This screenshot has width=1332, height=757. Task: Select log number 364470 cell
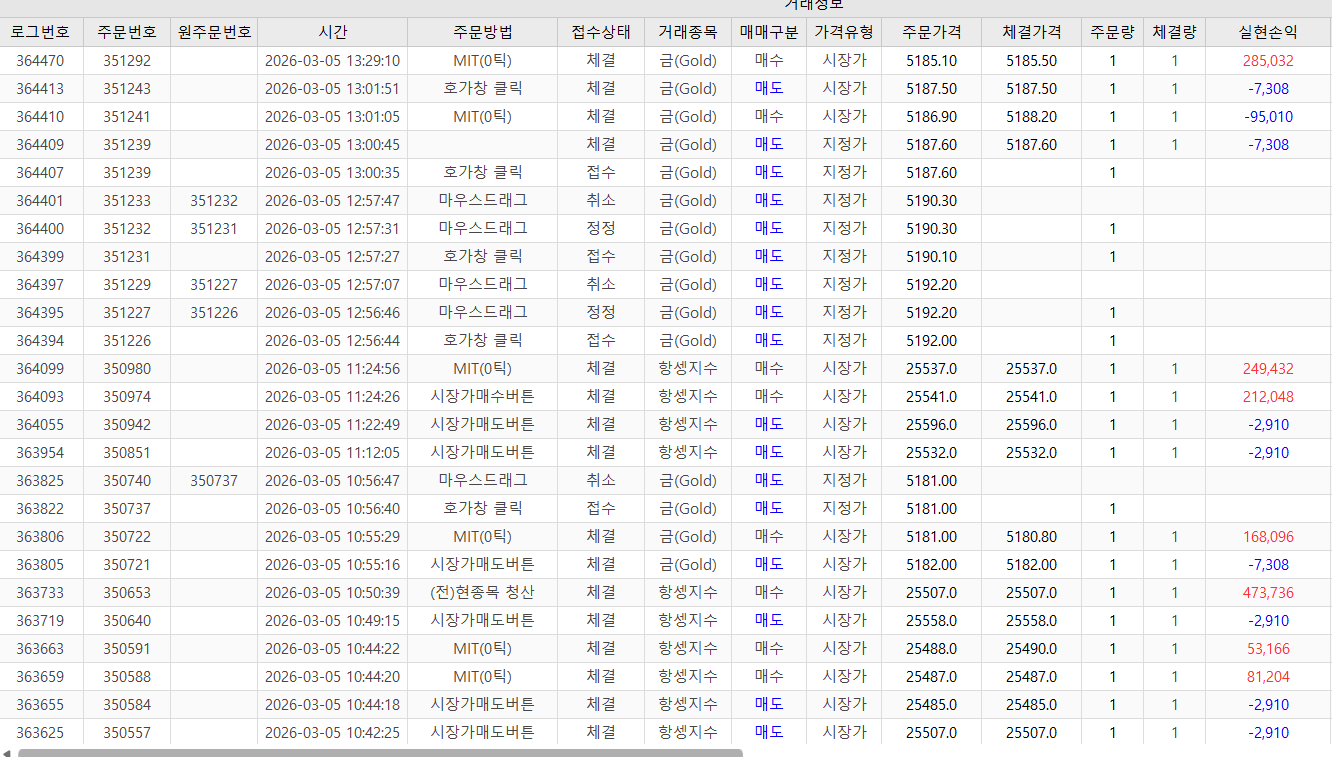click(x=41, y=60)
